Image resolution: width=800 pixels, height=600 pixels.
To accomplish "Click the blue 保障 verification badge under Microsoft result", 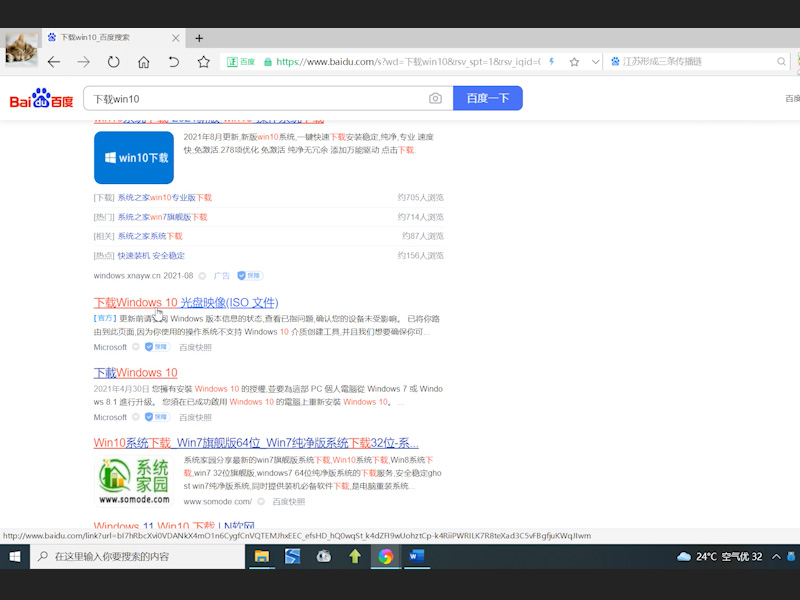I will [157, 347].
